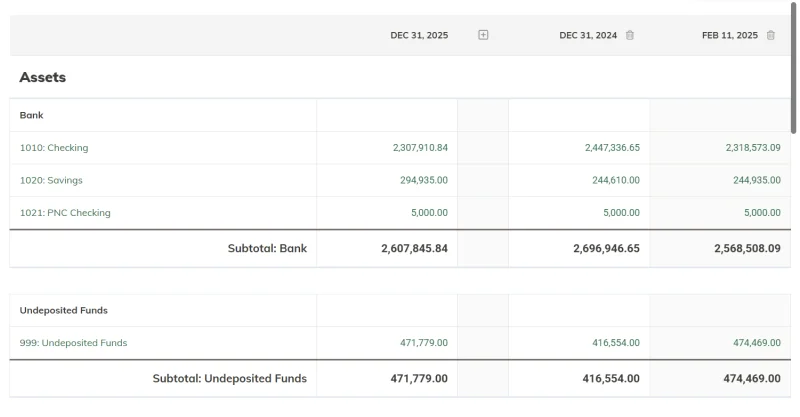Open the 1010: Checking account
Screen dimensions: 800x417
point(54,148)
